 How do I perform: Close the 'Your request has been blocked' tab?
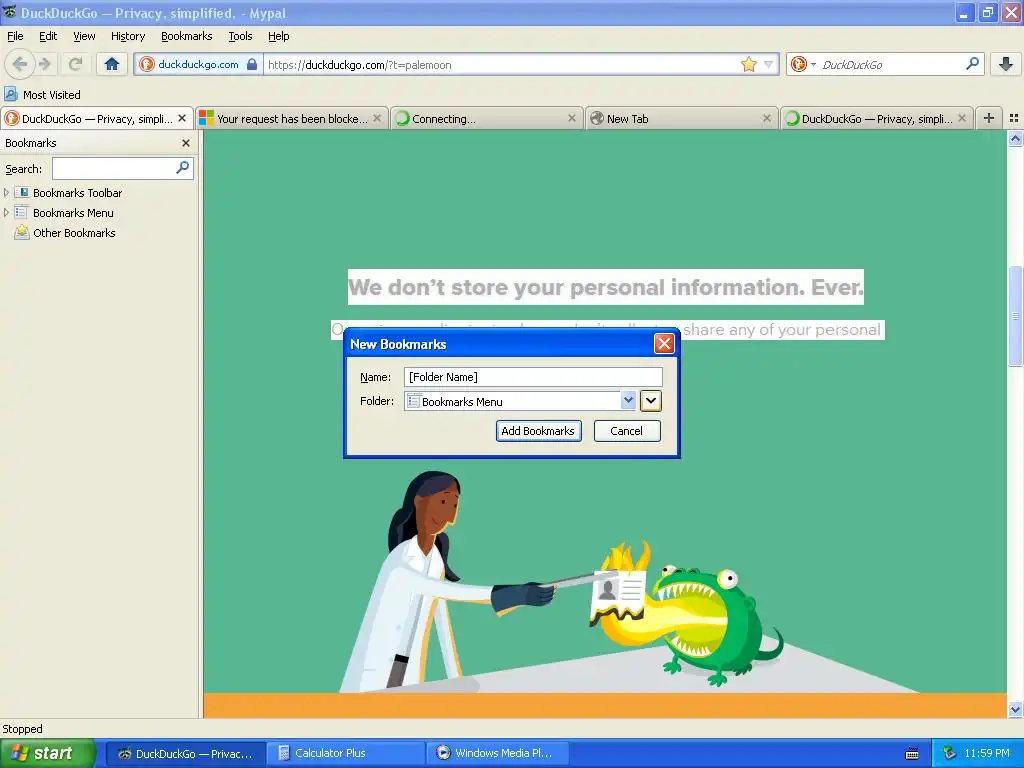coord(377,118)
